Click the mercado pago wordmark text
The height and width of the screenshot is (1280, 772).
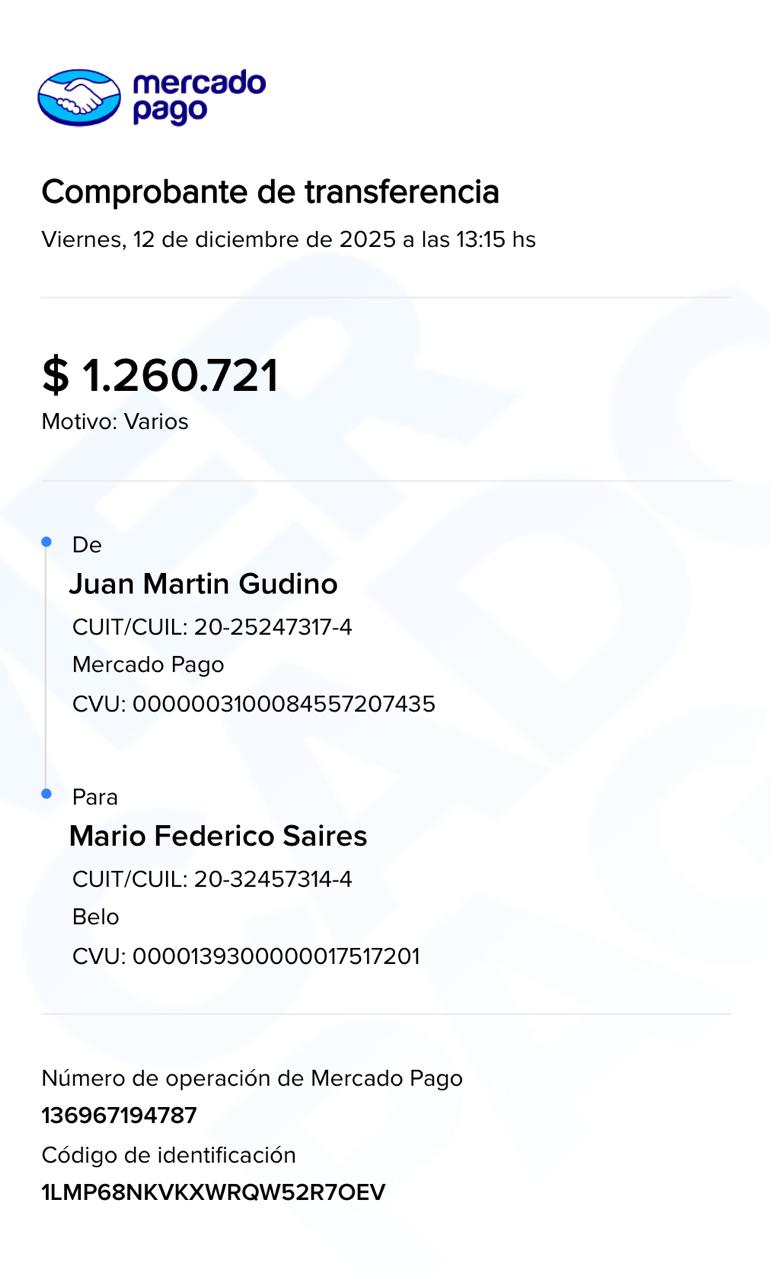coord(198,97)
